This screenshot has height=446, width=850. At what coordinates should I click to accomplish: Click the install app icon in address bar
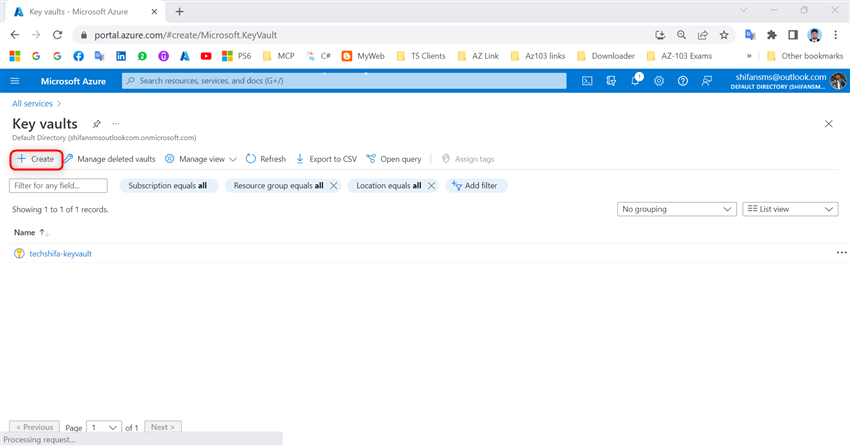(x=660, y=35)
